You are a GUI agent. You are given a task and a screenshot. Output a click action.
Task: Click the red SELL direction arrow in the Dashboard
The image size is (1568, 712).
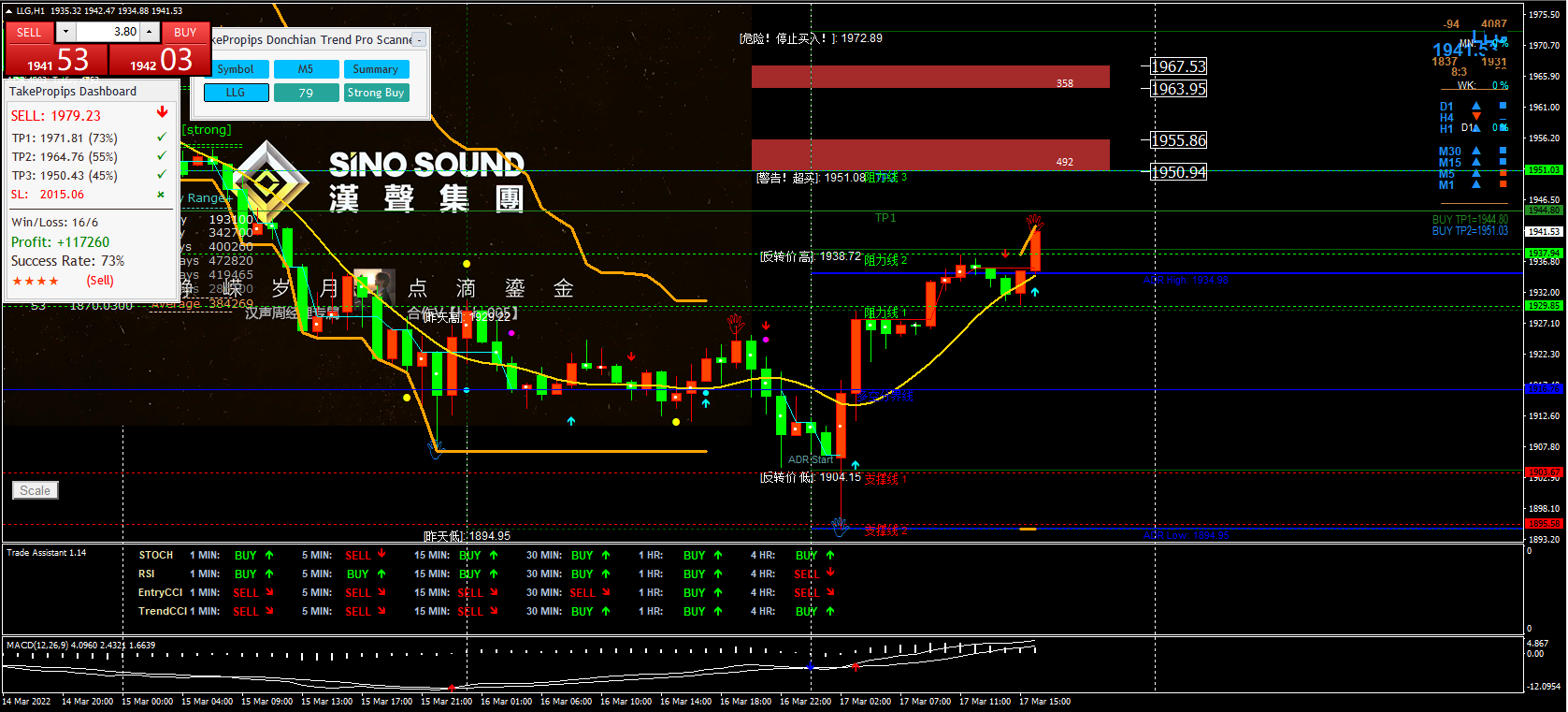(x=162, y=112)
